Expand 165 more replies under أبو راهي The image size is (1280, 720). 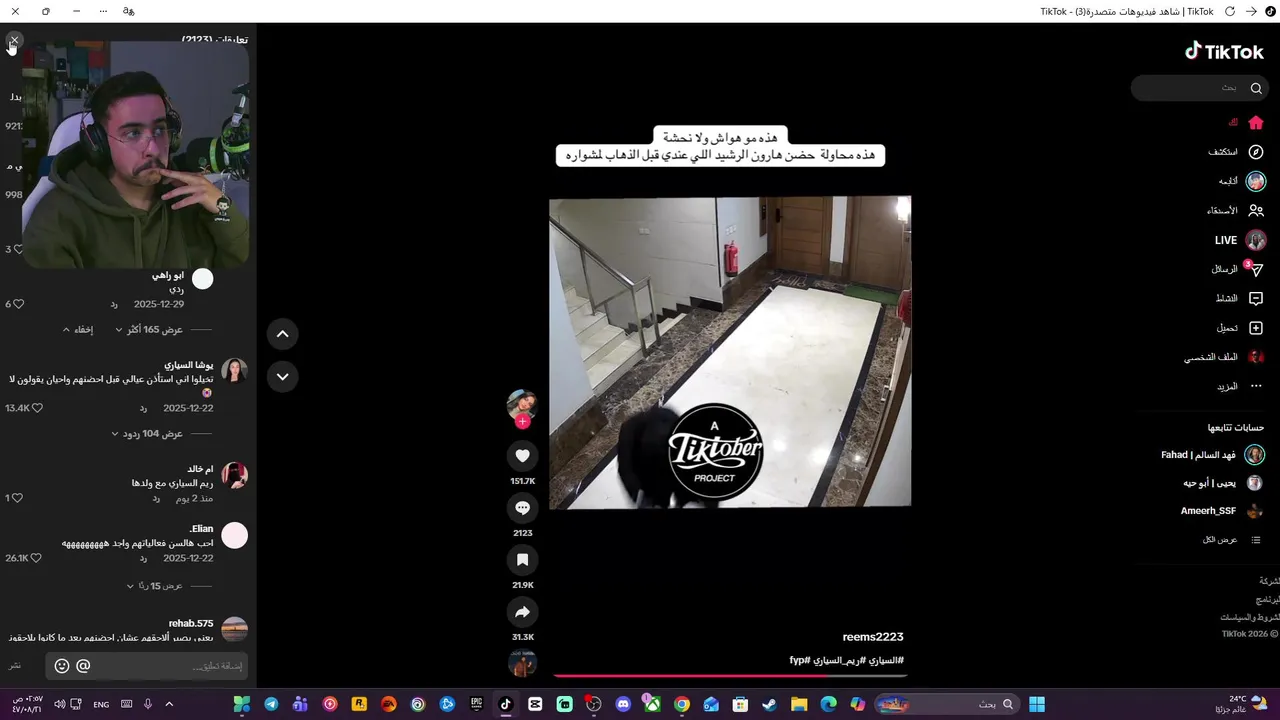(149, 329)
